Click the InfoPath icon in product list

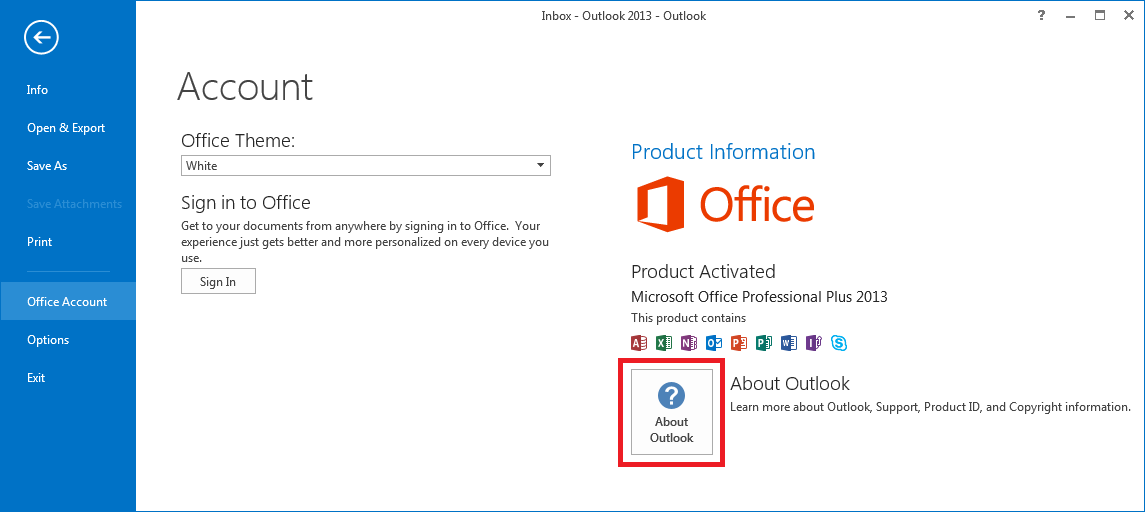[814, 343]
